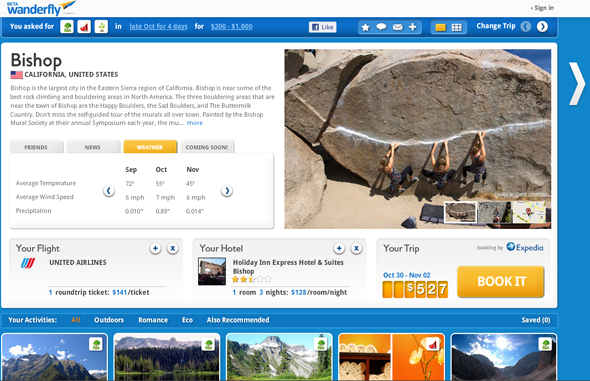The image size is (590, 381).
Task: Open the Holiday Inn Express hotel photo
Action: (212, 271)
